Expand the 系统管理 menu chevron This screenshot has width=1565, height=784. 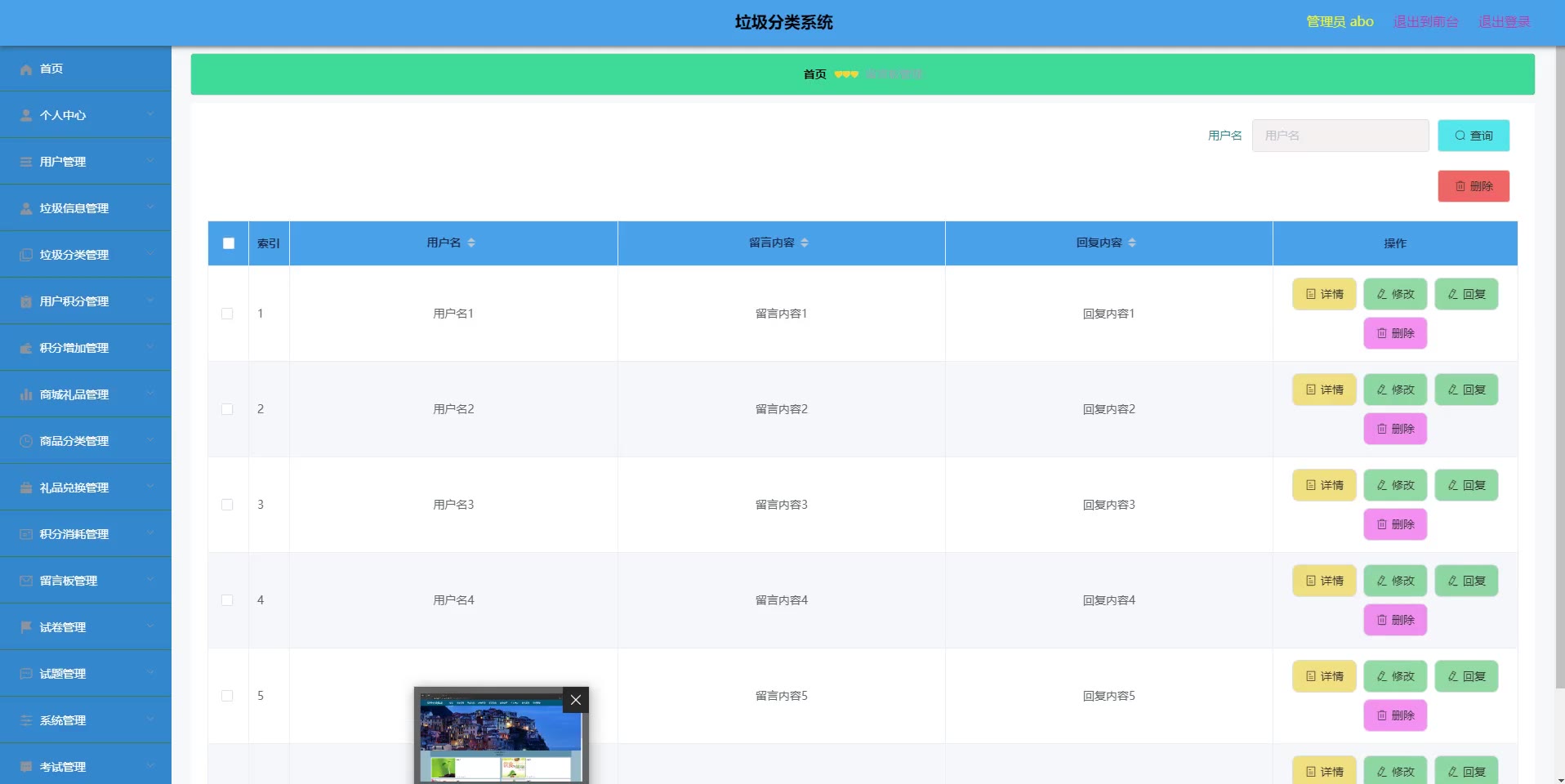[150, 719]
